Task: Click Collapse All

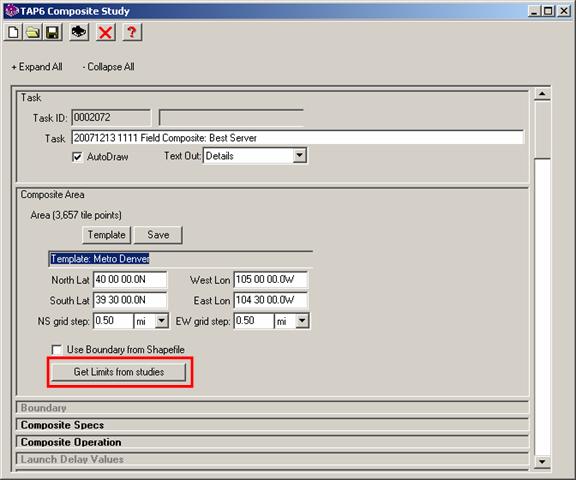Action: pyautogui.click(x=108, y=67)
